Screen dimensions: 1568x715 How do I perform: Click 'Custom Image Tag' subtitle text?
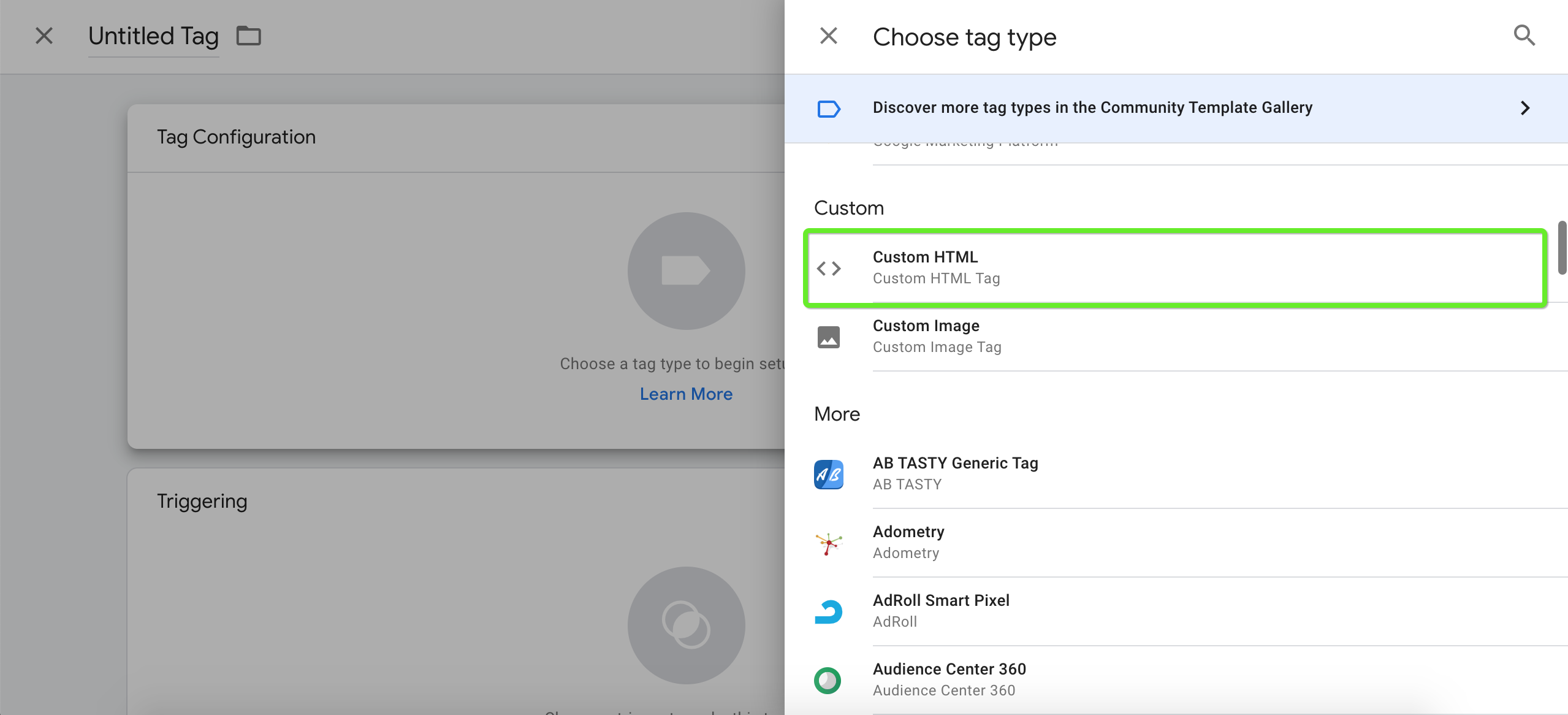937,347
